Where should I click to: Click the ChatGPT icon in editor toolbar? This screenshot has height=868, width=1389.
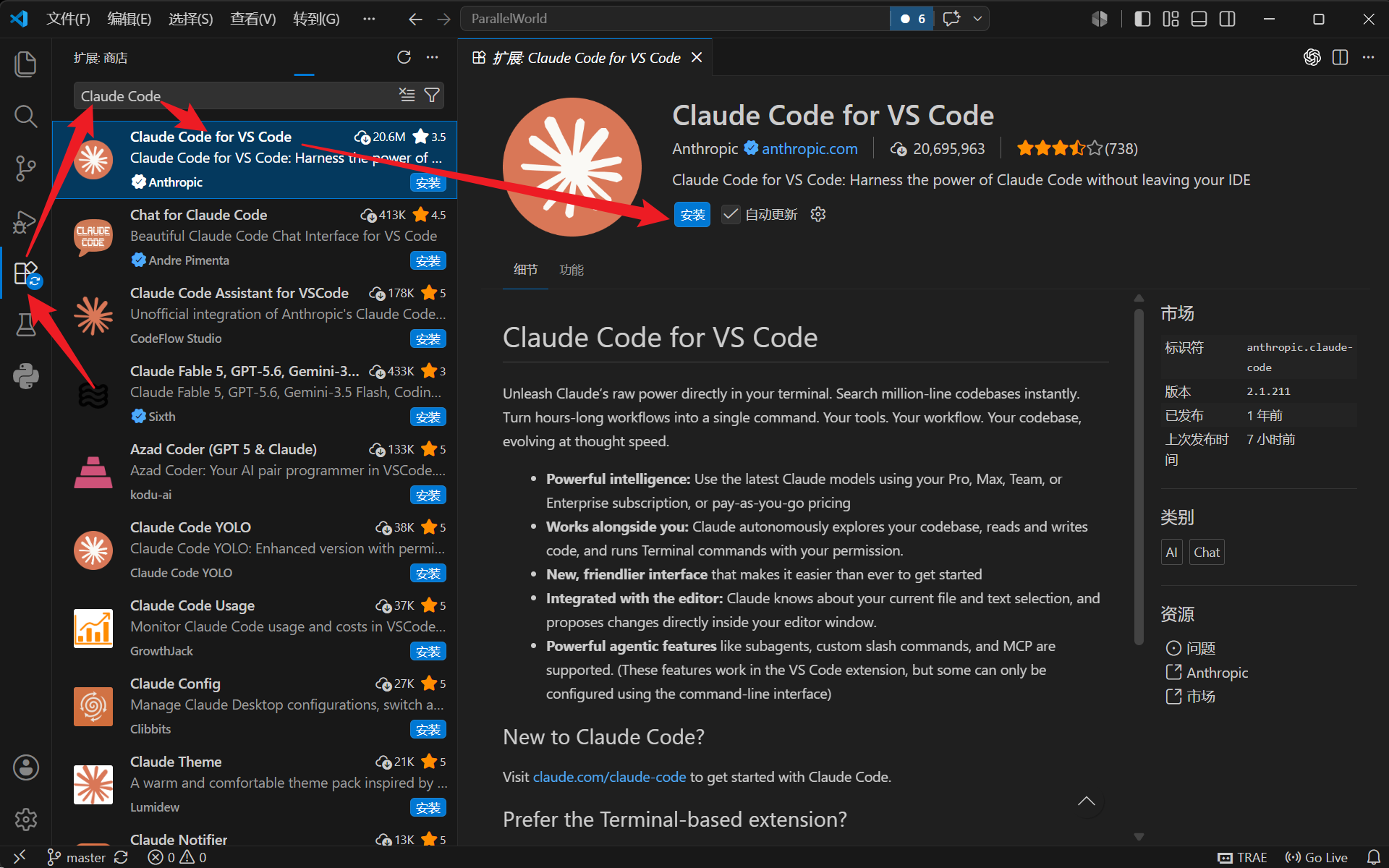pos(1312,57)
